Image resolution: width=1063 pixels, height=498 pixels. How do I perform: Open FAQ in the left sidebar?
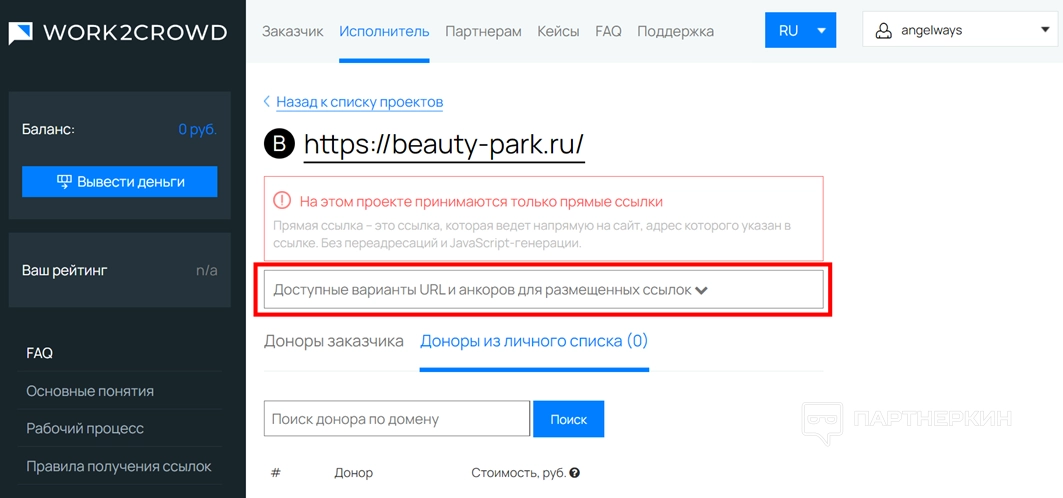pyautogui.click(x=39, y=353)
